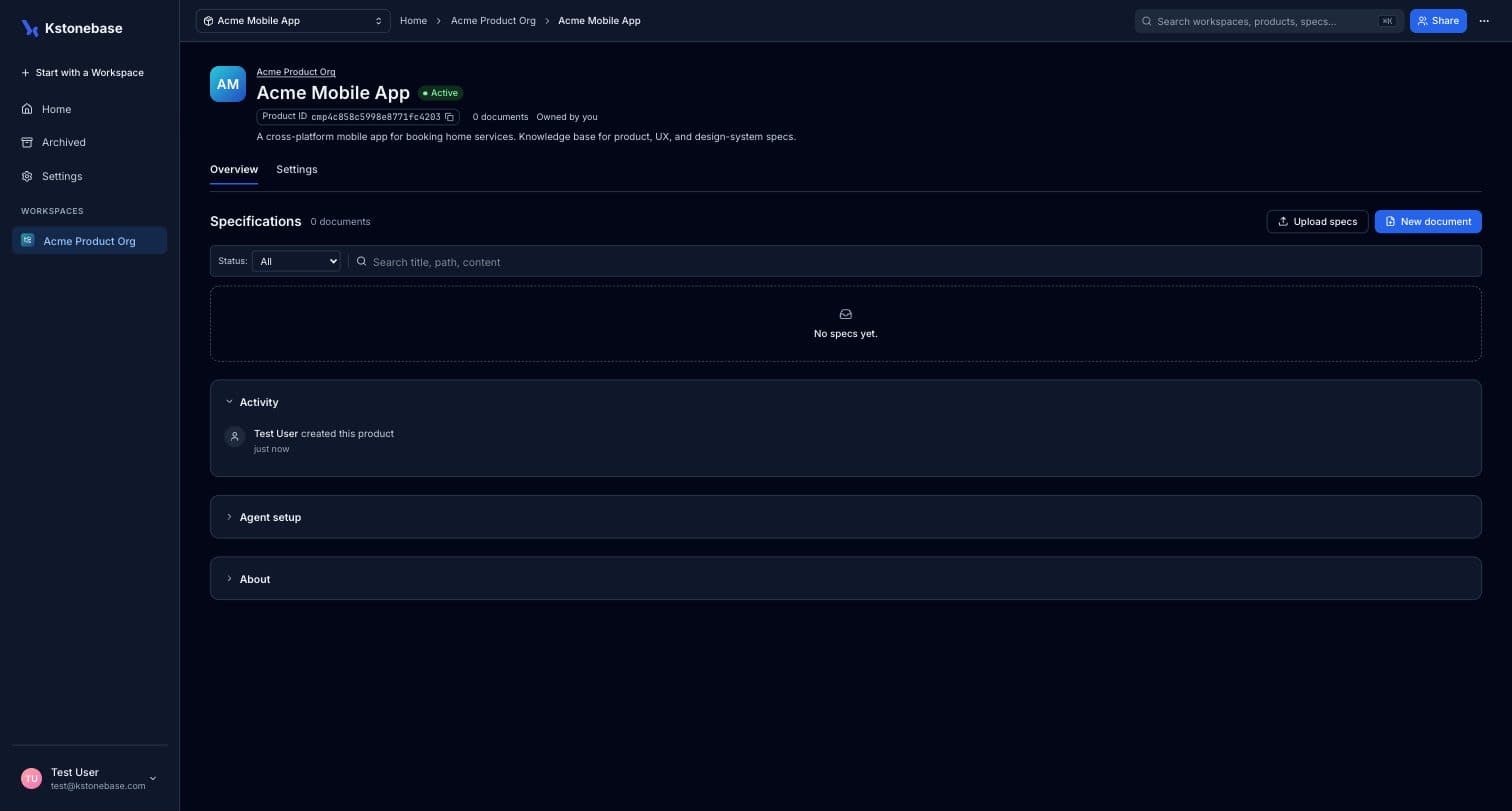Click the Acme Product Org workspace icon
This screenshot has width=1512, height=811.
27,240
